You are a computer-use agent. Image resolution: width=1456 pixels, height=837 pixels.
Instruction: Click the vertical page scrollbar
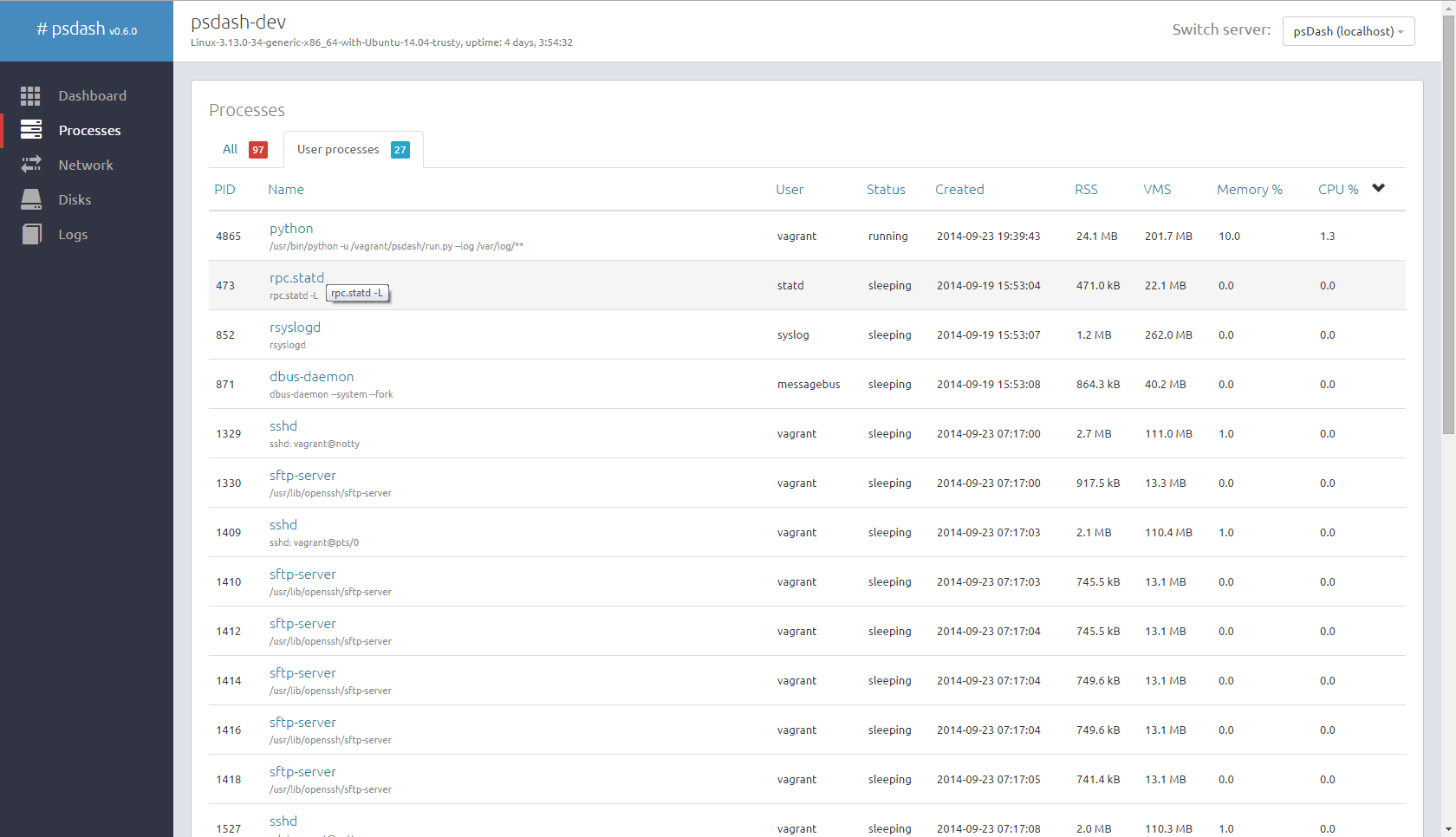[1448, 225]
